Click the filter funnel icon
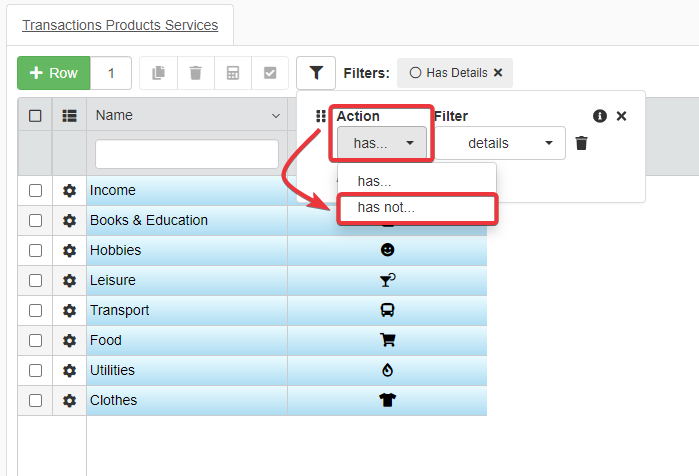Image resolution: width=699 pixels, height=476 pixels. coord(316,73)
